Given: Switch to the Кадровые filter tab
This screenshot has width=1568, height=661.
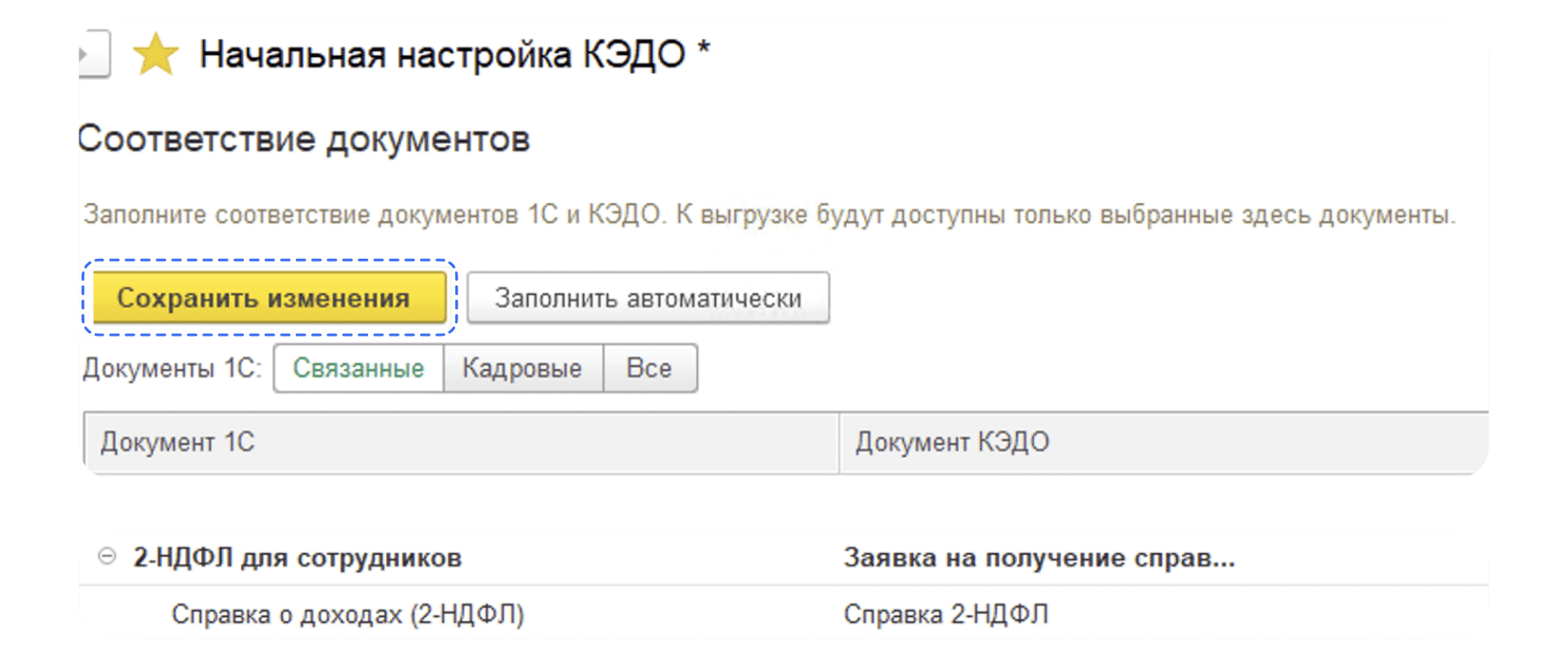Looking at the screenshot, I should pyautogui.click(x=523, y=368).
